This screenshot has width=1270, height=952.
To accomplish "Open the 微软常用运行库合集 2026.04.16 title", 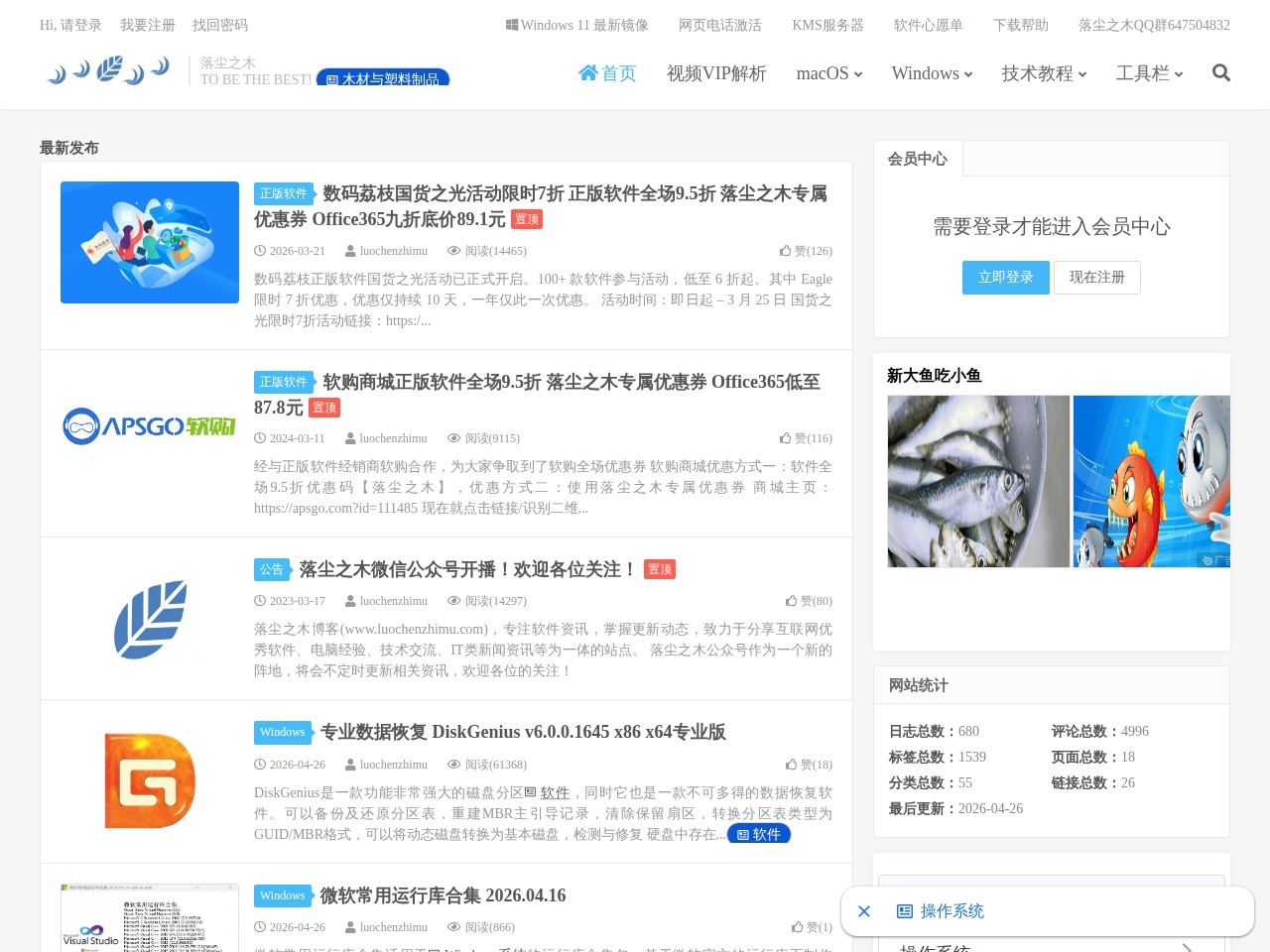I will point(443,895).
